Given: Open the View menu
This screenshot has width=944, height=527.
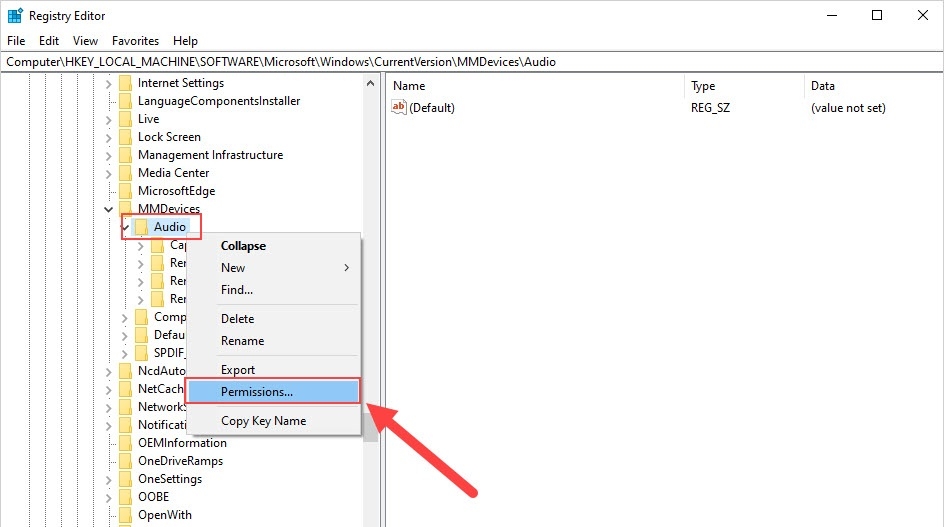Looking at the screenshot, I should click(85, 40).
